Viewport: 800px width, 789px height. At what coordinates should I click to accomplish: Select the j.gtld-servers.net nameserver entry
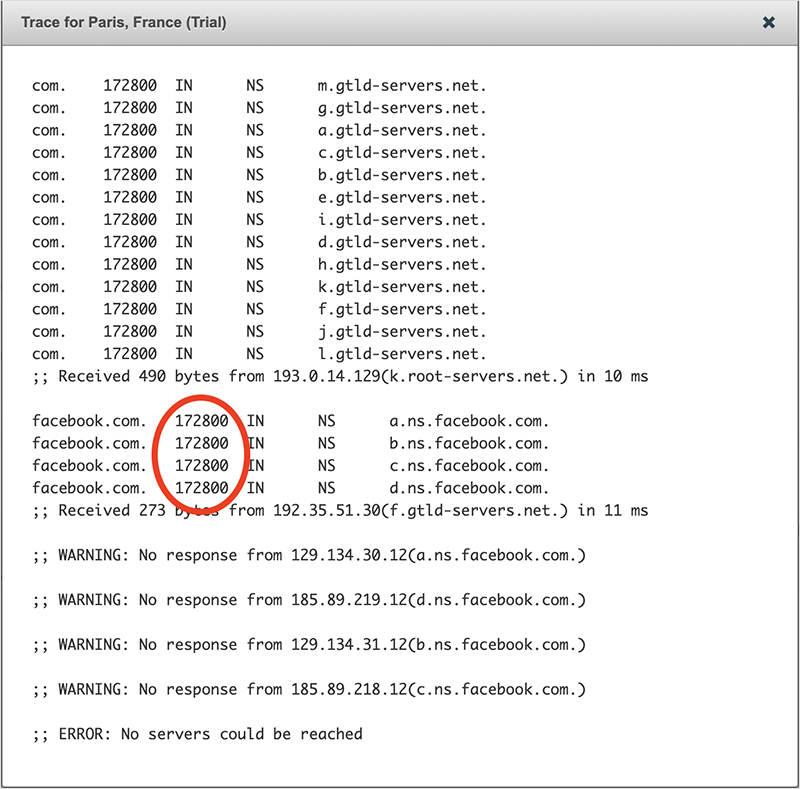tap(401, 331)
